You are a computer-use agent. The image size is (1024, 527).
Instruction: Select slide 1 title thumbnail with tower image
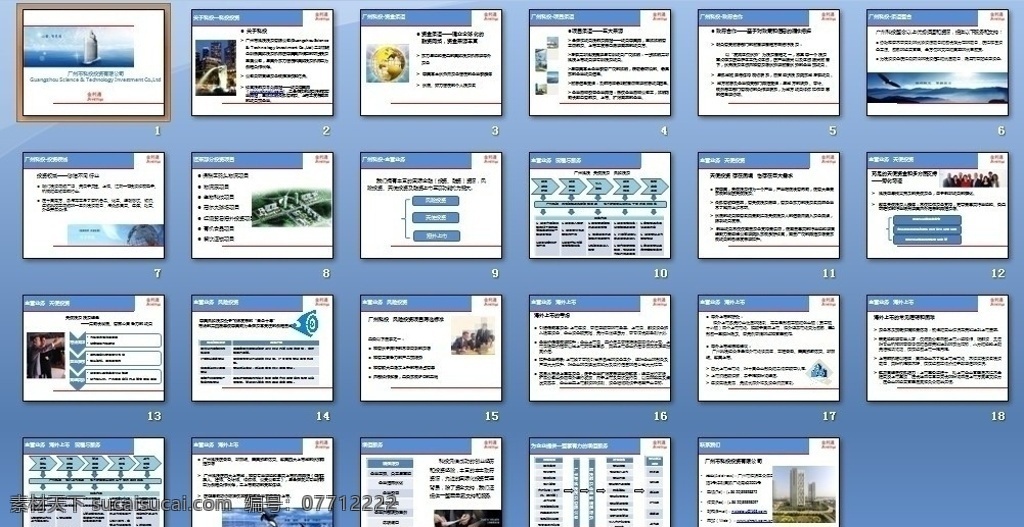point(93,63)
